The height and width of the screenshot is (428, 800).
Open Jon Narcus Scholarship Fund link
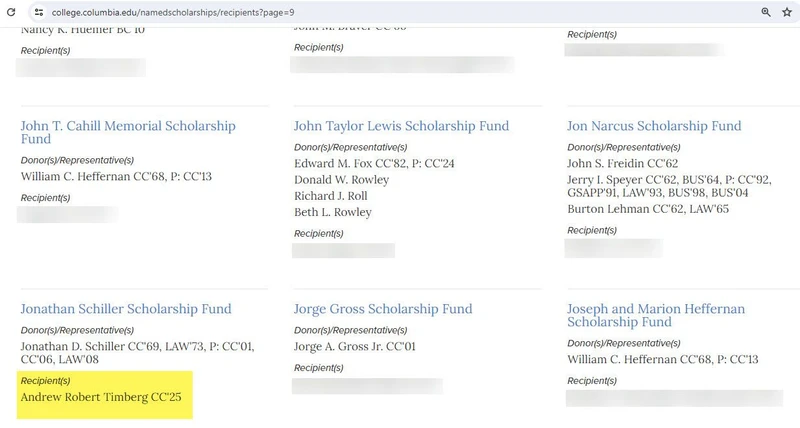pos(654,126)
